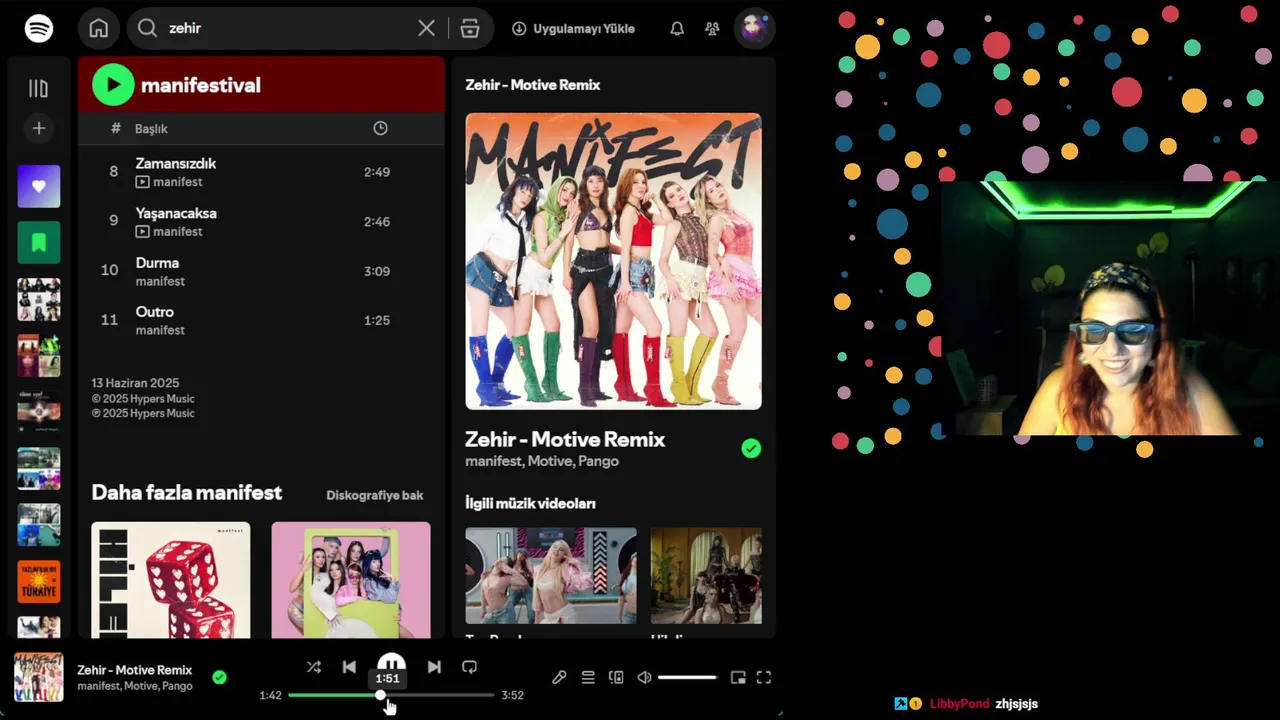1280x720 pixels.
Task: Select track 9 Yaşanacaksa
Action: point(261,221)
